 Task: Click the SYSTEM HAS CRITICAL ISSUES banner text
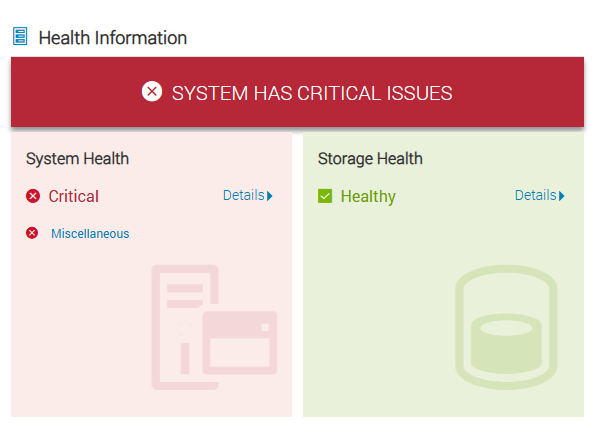pyautogui.click(x=312, y=93)
